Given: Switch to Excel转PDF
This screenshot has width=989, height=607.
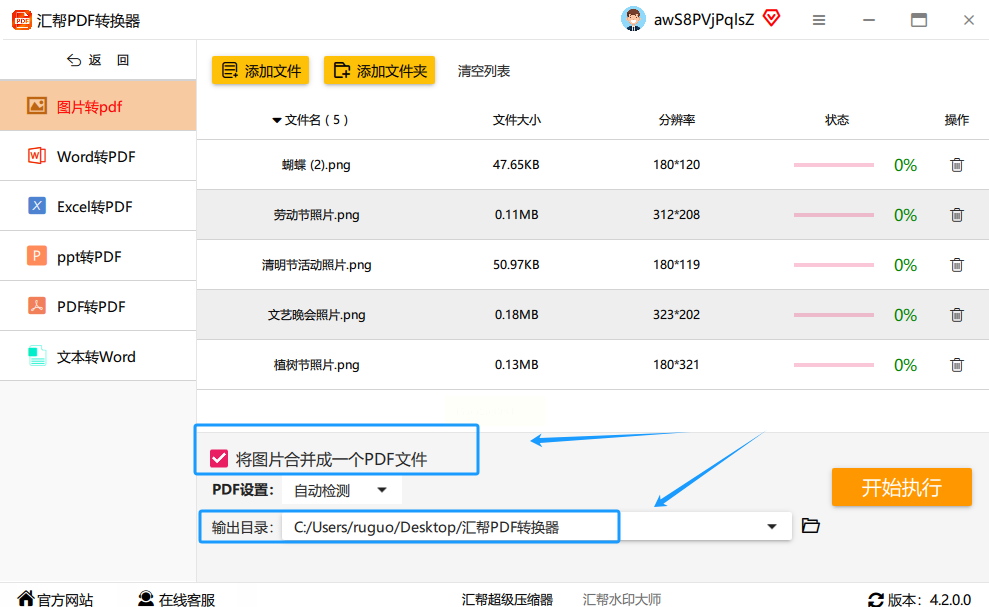Looking at the screenshot, I should [98, 206].
